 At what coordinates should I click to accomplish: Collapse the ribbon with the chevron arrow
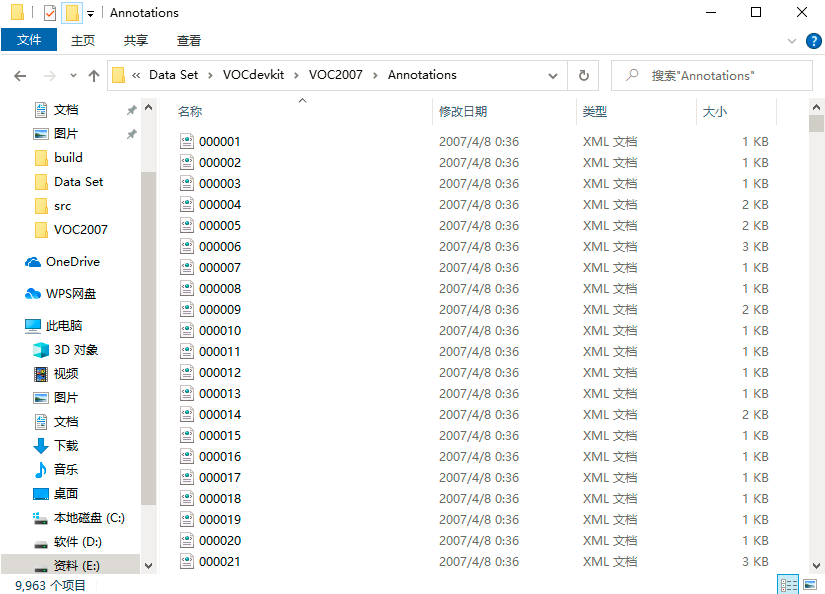(x=791, y=41)
